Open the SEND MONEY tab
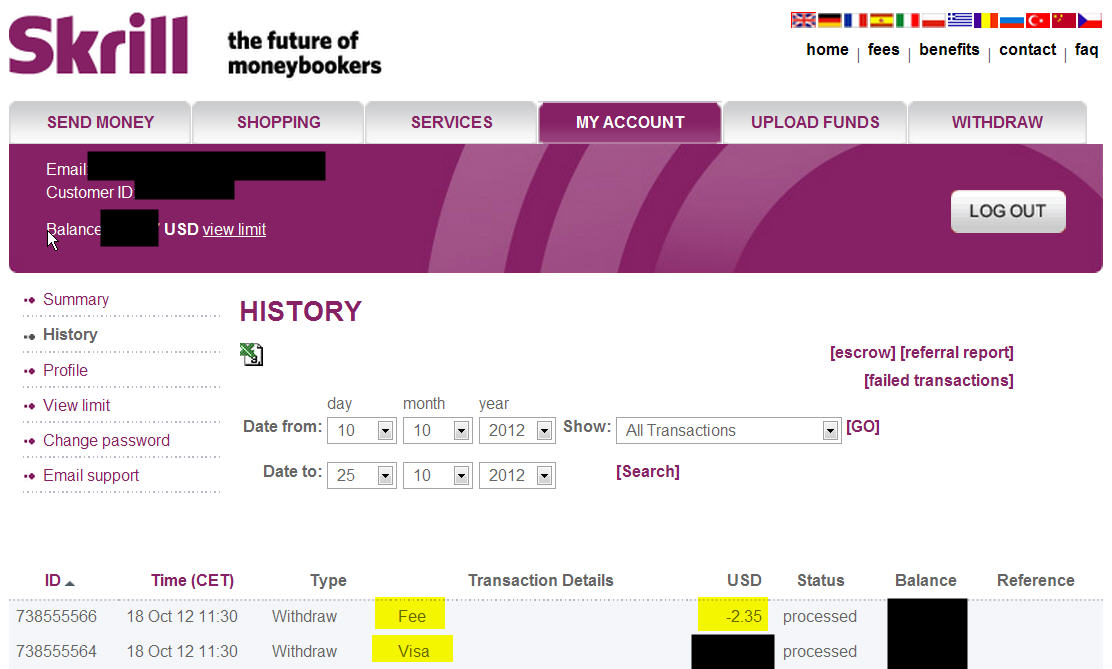Viewport: 1112px width, 669px height. [x=100, y=122]
